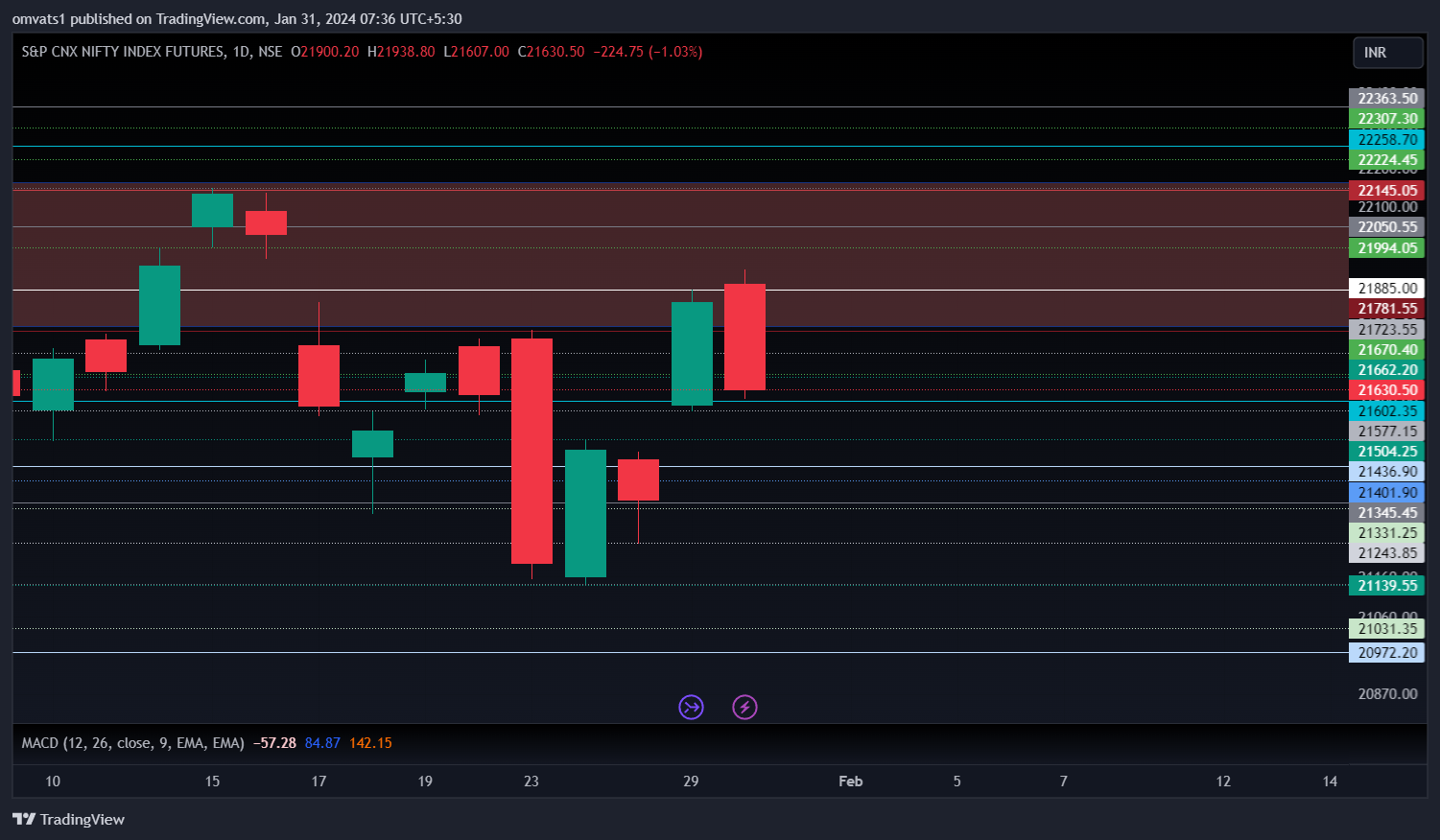Click the Feb label on time axis
Image resolution: width=1440 pixels, height=840 pixels.
(x=851, y=782)
